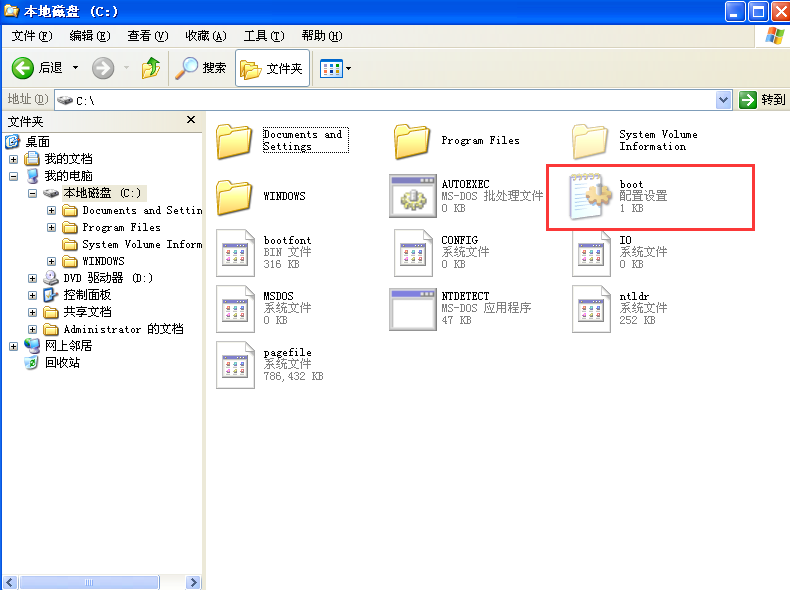Open the Views icon in toolbar
This screenshot has width=790, height=590.
(331, 69)
